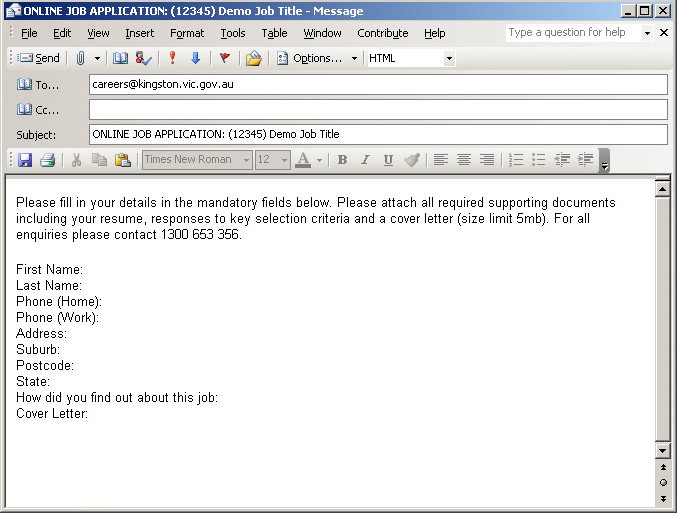The height and width of the screenshot is (513, 677).
Task: Toggle Bold formatting
Action: (342, 160)
